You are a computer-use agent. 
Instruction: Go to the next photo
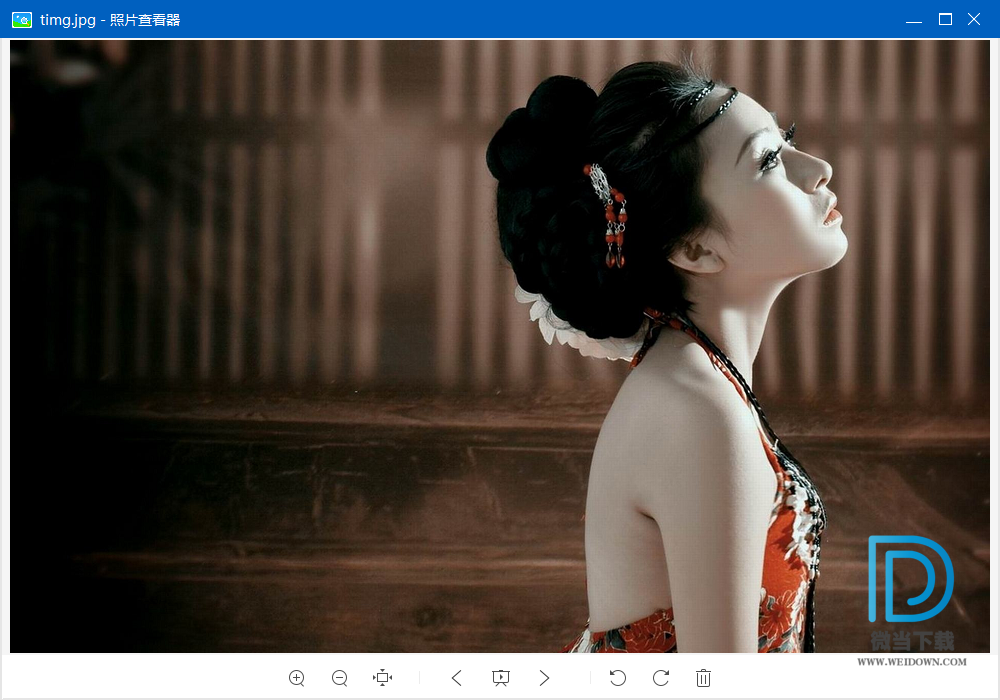544,678
